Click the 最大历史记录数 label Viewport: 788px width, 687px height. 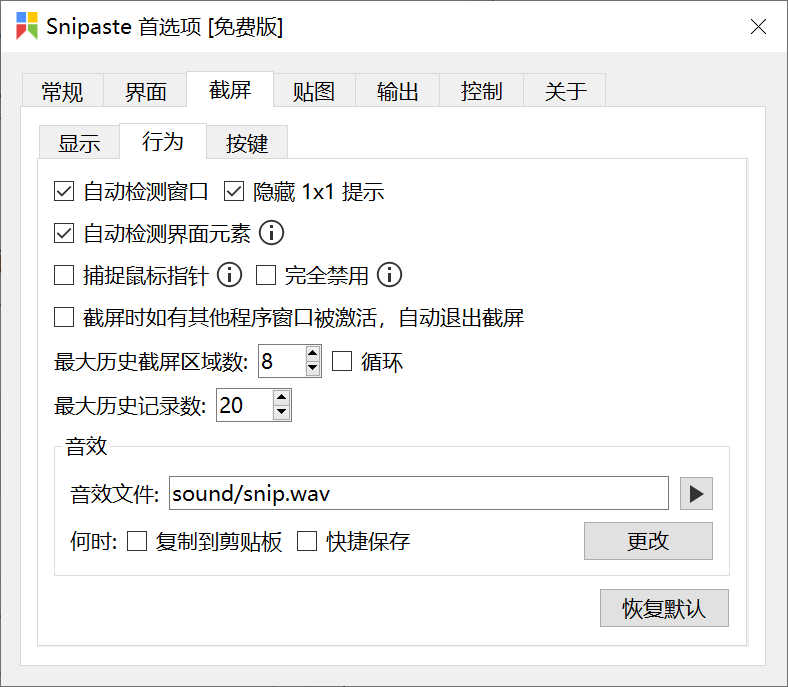(x=130, y=406)
